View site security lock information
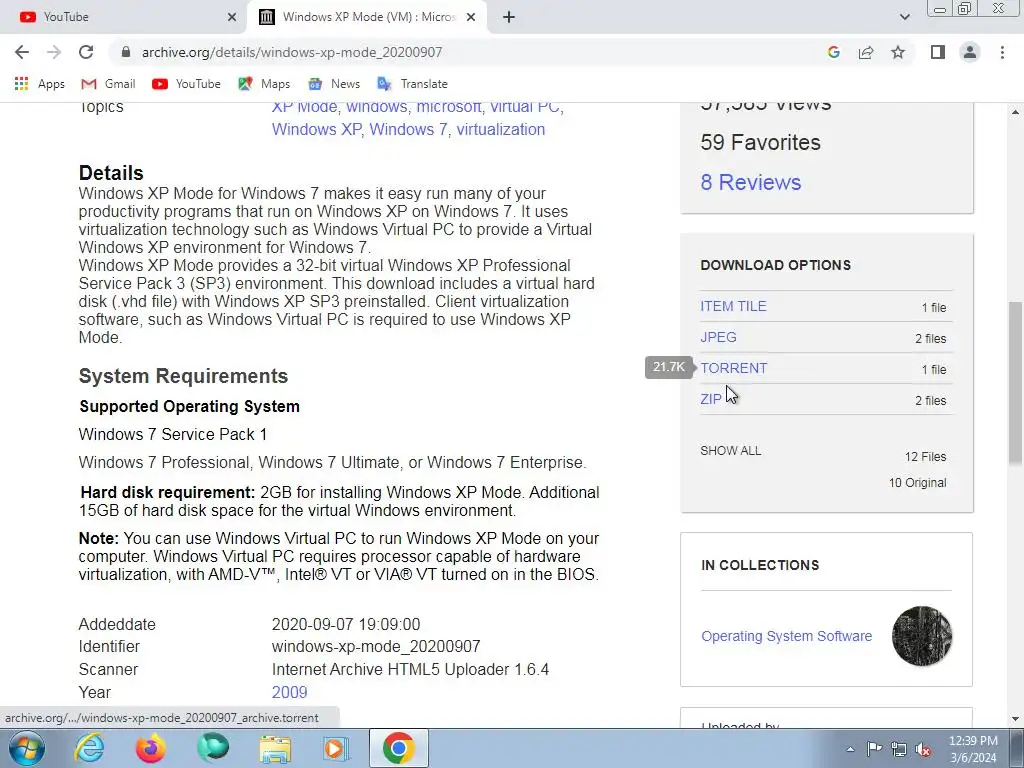1024x768 pixels. pyautogui.click(x=125, y=52)
